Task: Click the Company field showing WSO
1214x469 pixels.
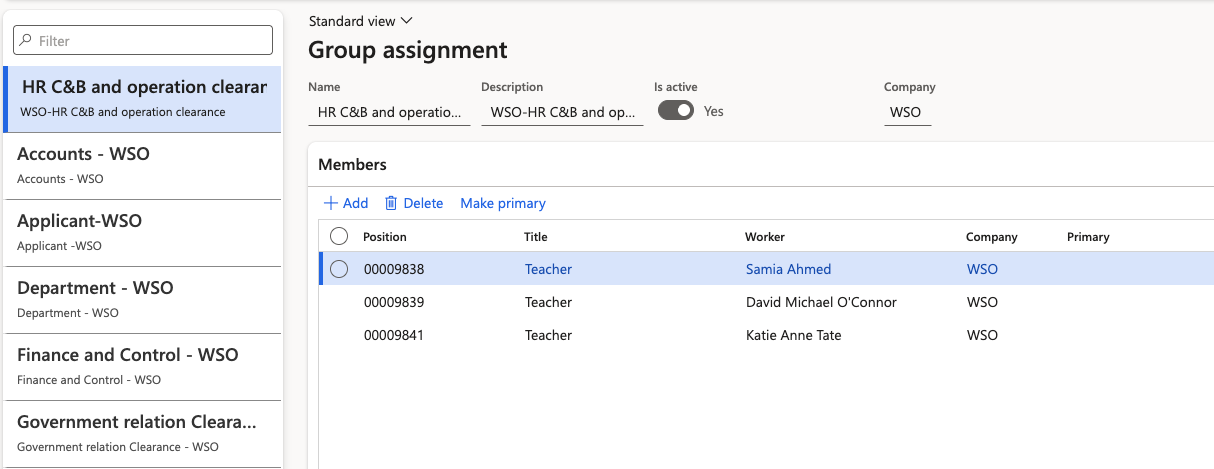Action: pos(907,112)
